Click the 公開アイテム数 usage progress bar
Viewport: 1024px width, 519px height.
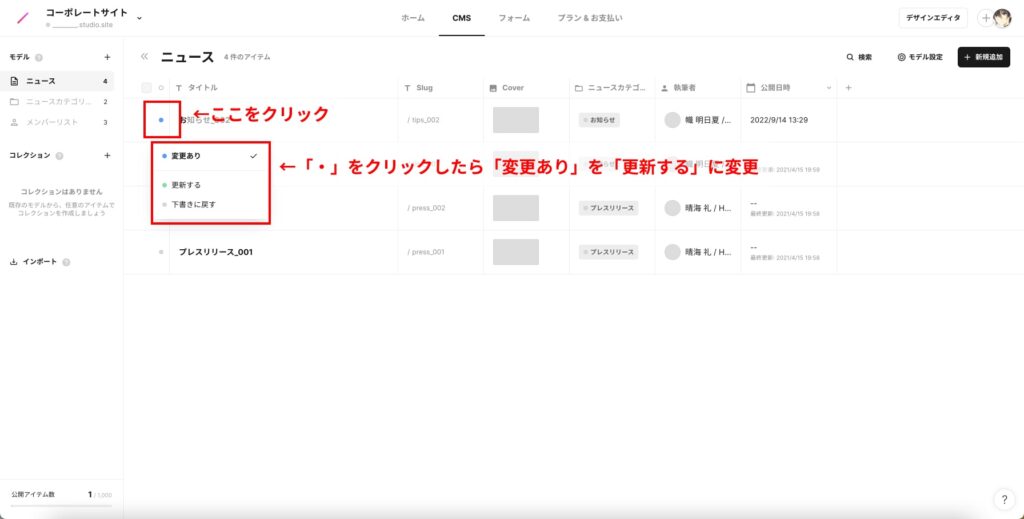tap(61, 506)
